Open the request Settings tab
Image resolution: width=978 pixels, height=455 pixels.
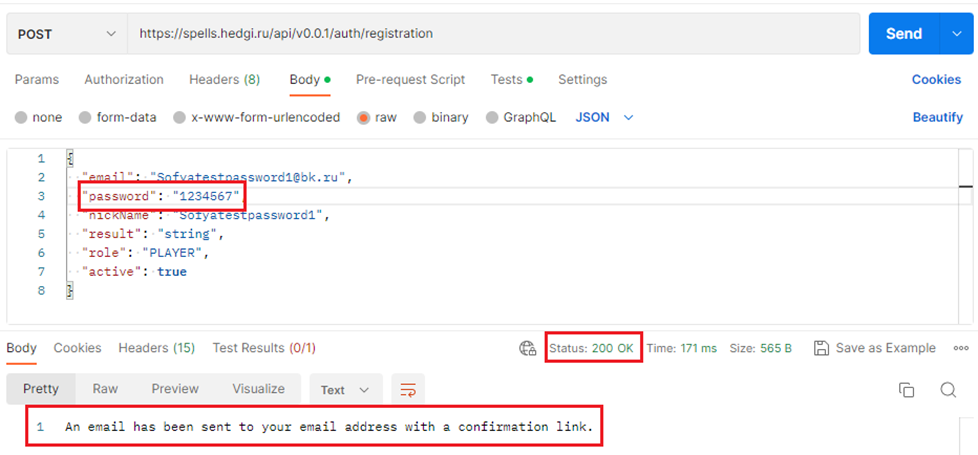(x=583, y=80)
